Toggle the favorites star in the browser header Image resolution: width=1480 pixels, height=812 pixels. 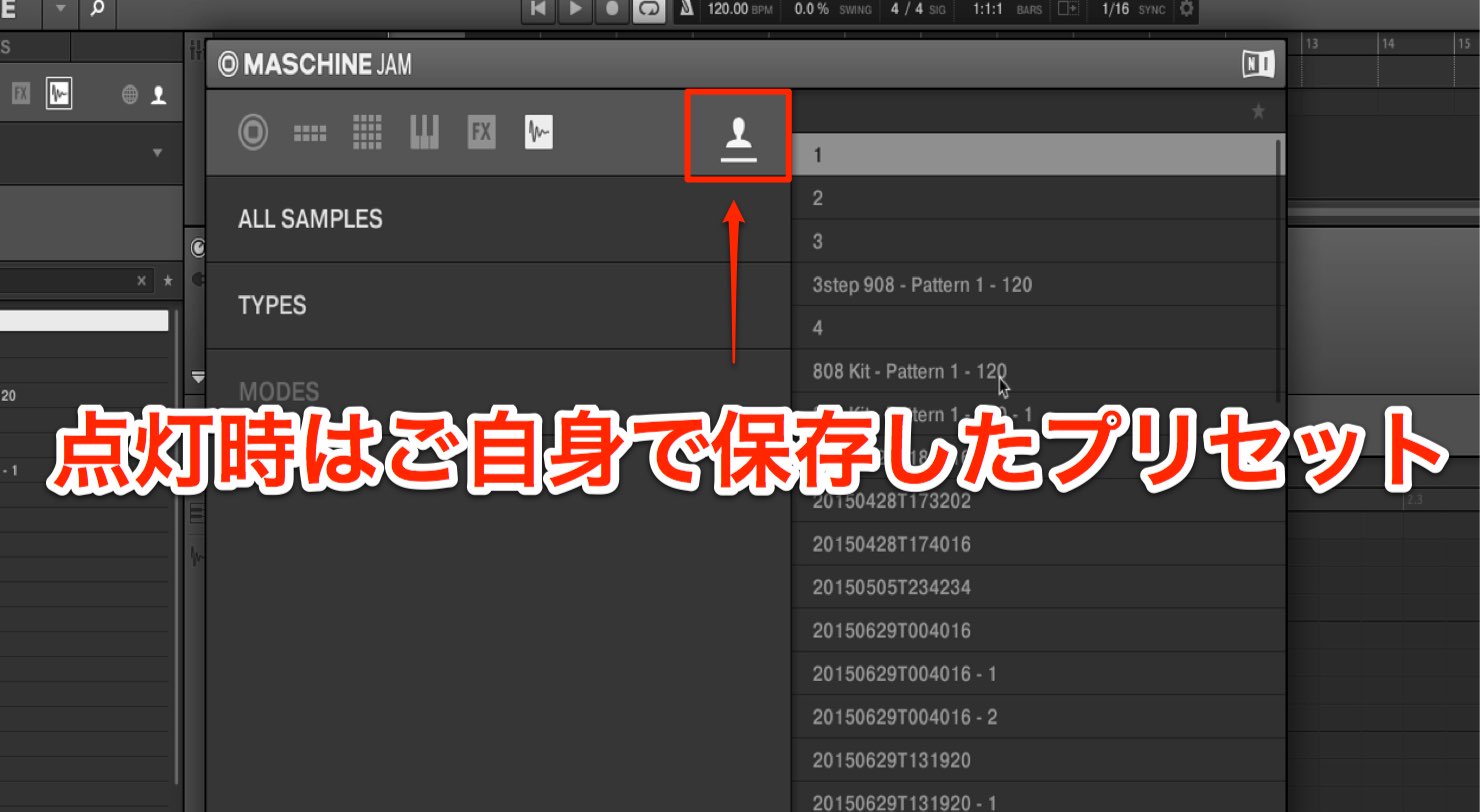(x=1259, y=111)
